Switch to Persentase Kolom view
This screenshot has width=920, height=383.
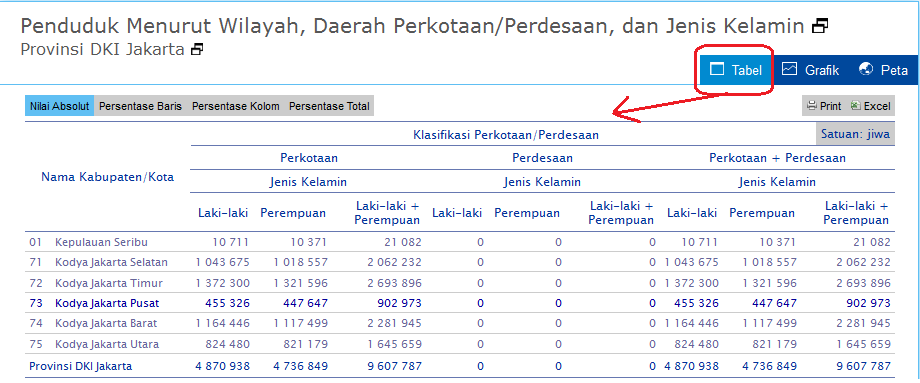point(235,106)
